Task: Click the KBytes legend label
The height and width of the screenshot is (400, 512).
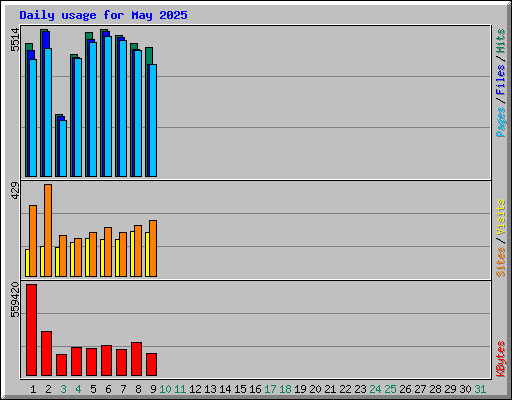Action: coord(500,359)
